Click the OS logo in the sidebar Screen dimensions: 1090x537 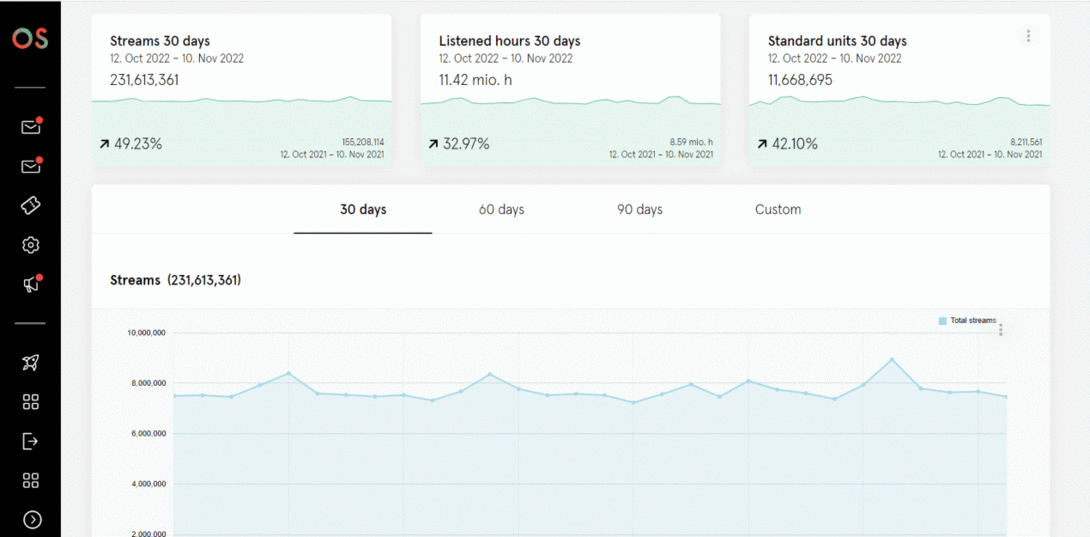[x=30, y=38]
